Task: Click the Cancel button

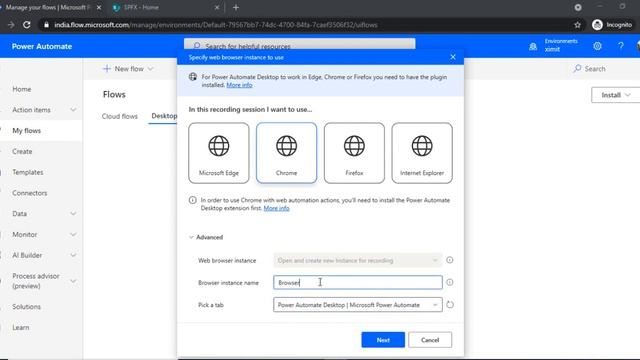Action: [x=430, y=340]
